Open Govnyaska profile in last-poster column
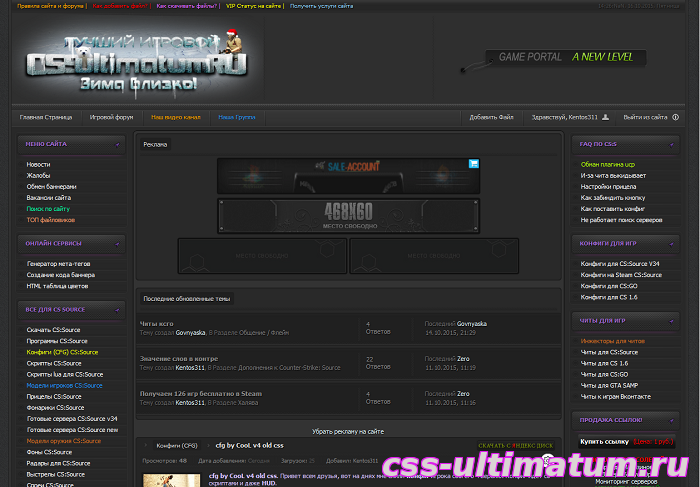Screen dimensions: 700x487 click(472, 324)
